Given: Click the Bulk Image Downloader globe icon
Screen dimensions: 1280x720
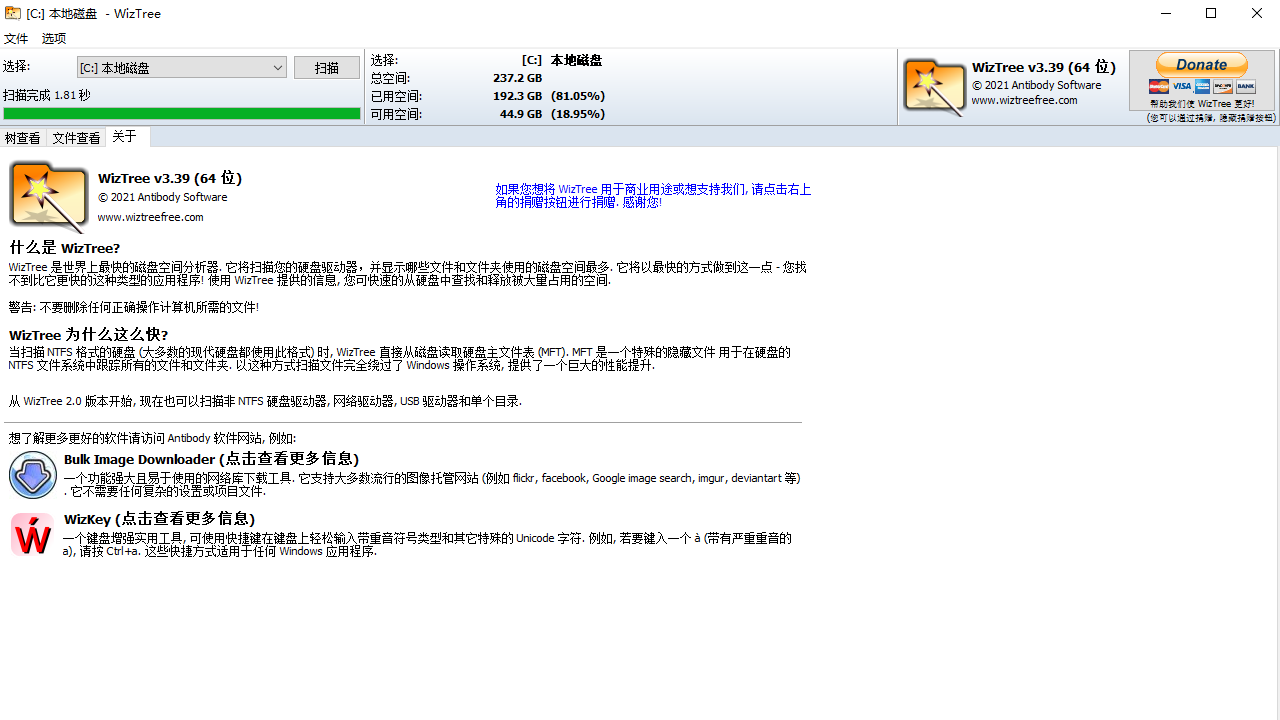Looking at the screenshot, I should (32, 474).
